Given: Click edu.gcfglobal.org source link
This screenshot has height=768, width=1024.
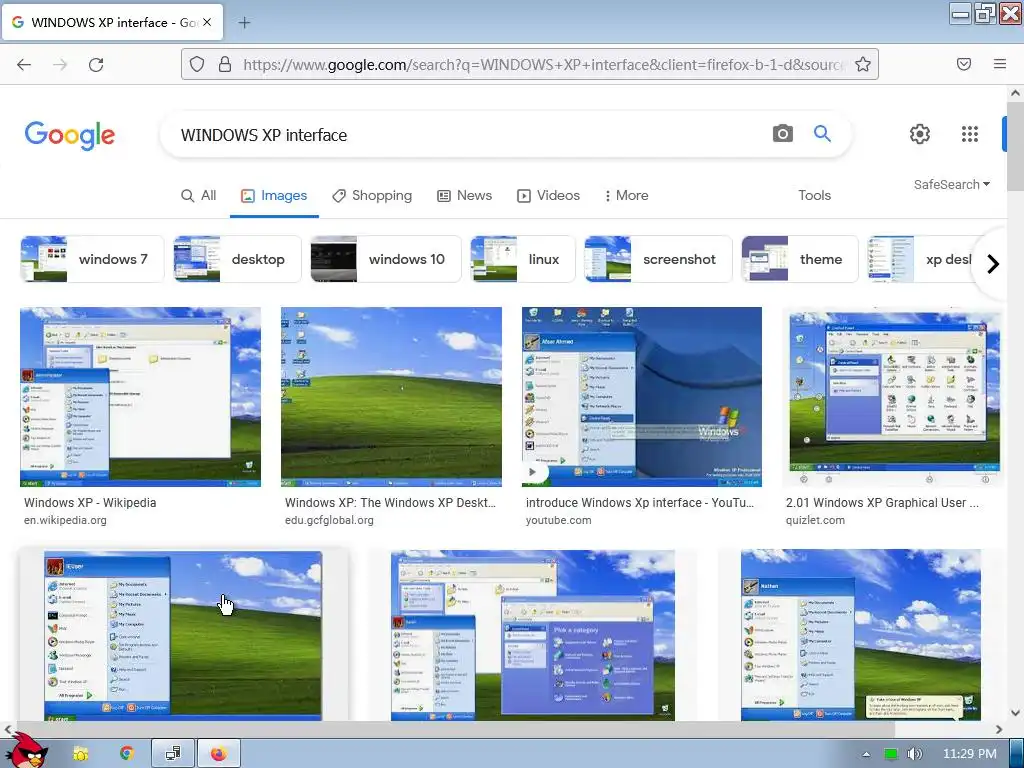Looking at the screenshot, I should [329, 520].
